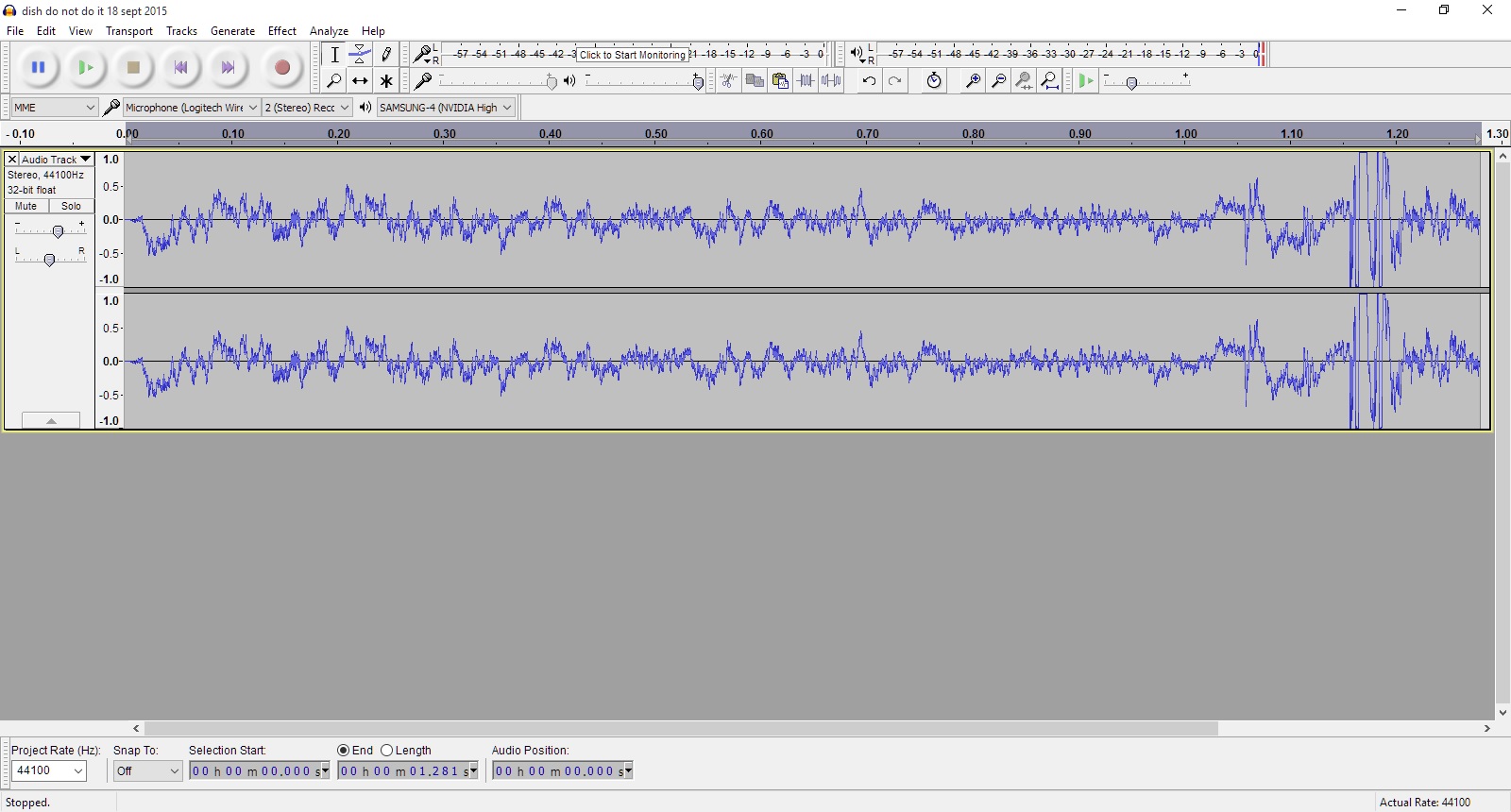Open the Generate menu
Image resolution: width=1511 pixels, height=812 pixels.
(x=232, y=31)
